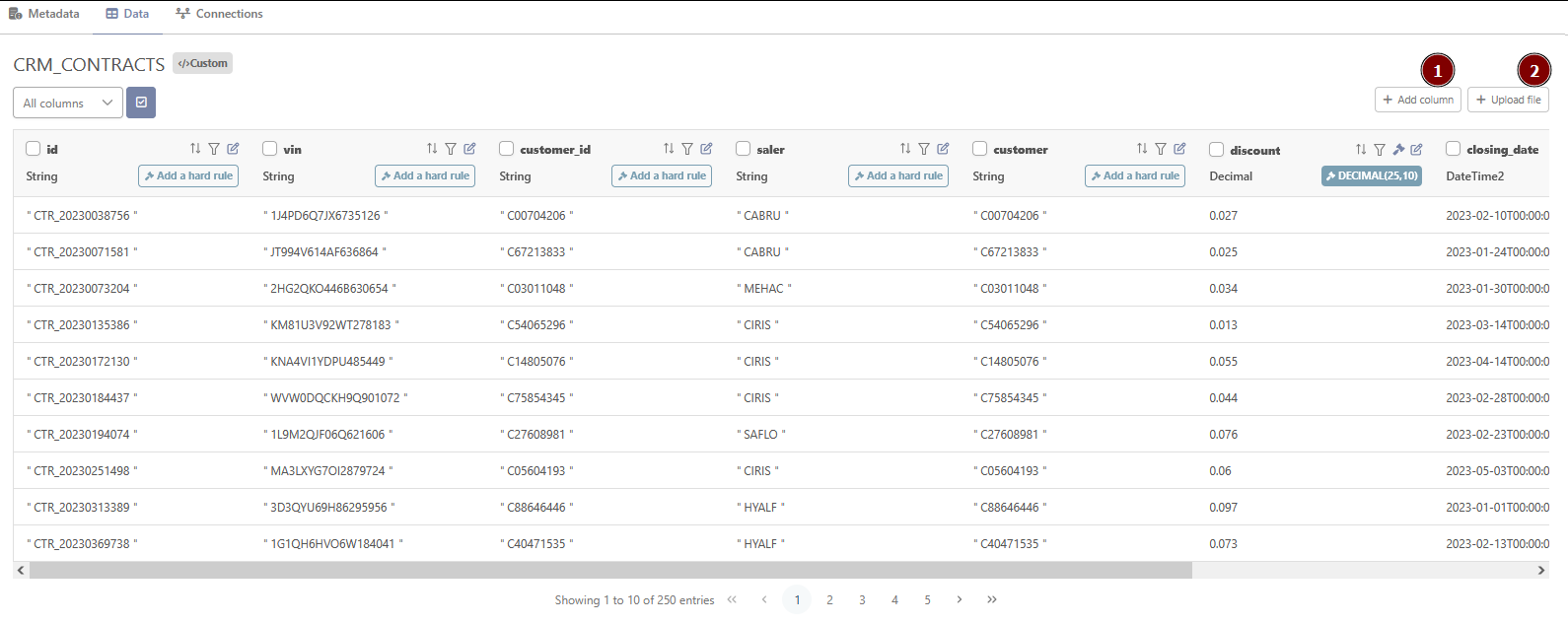Go to the next page of entries
1568x625 pixels.
(960, 599)
